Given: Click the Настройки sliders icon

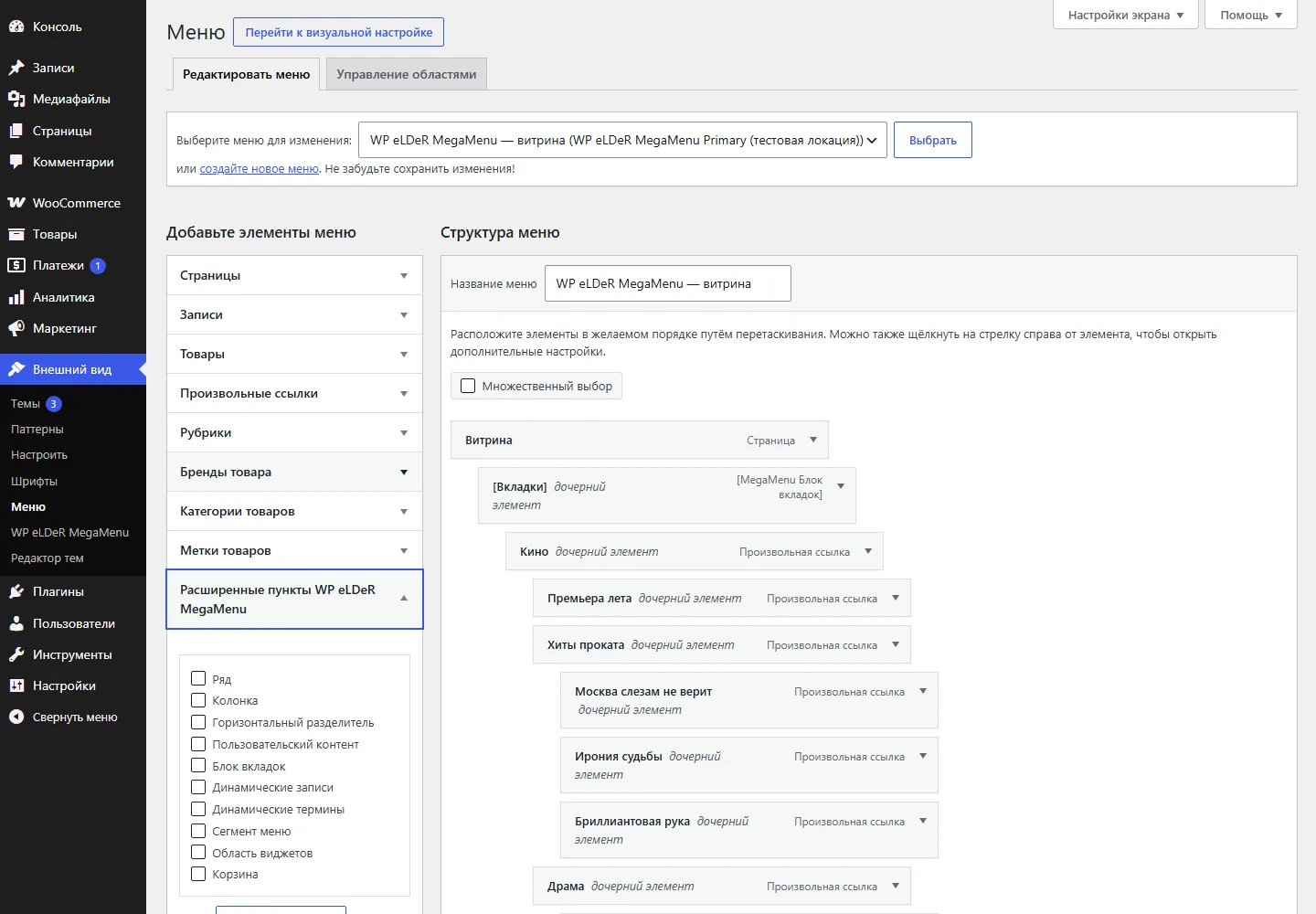Looking at the screenshot, I should (x=16, y=685).
